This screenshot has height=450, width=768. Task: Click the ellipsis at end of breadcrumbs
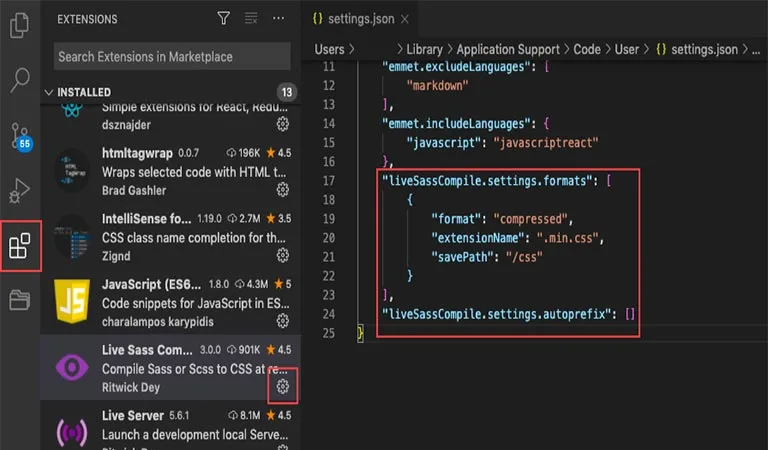point(756,50)
